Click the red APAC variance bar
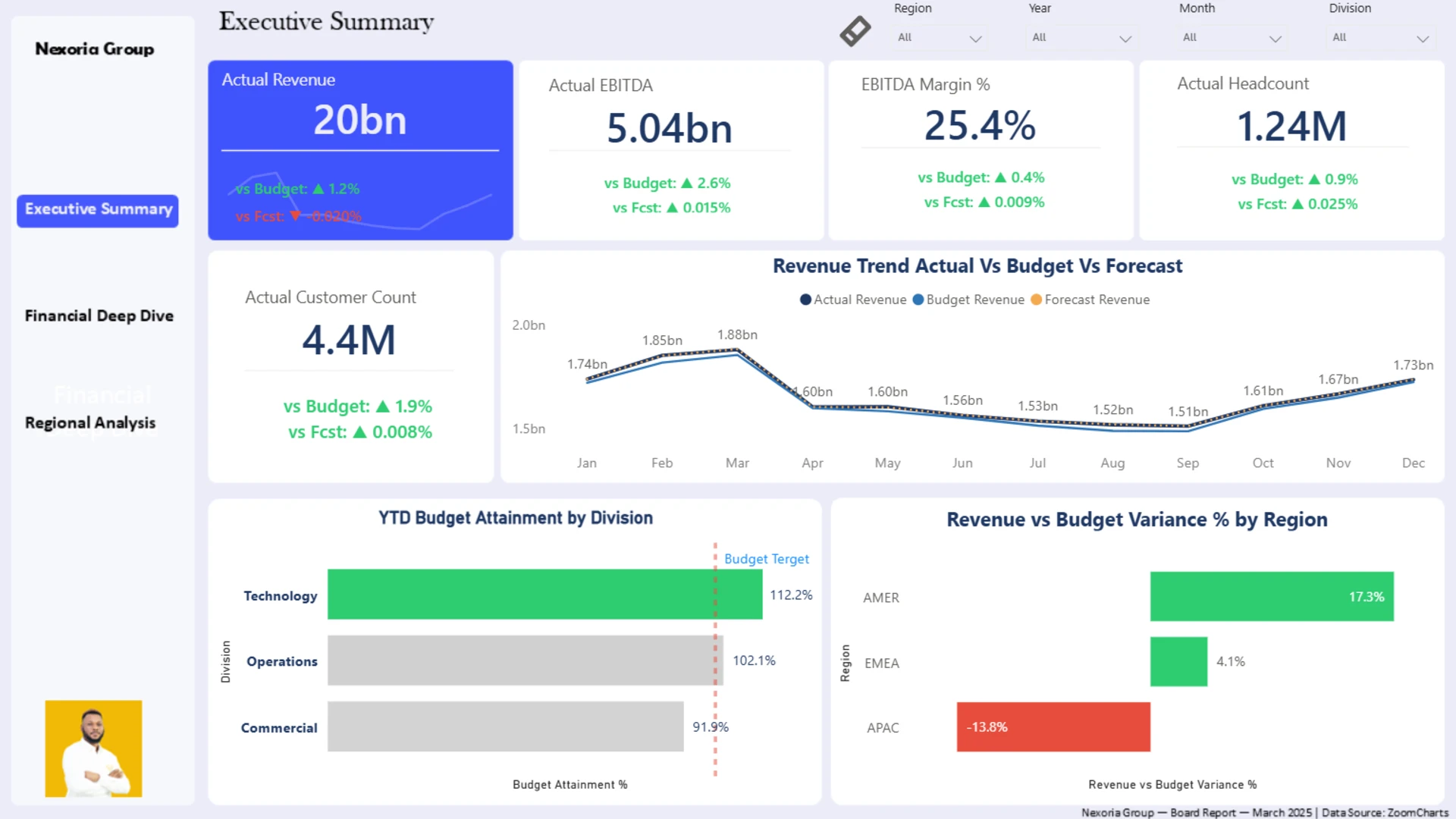 point(1053,726)
